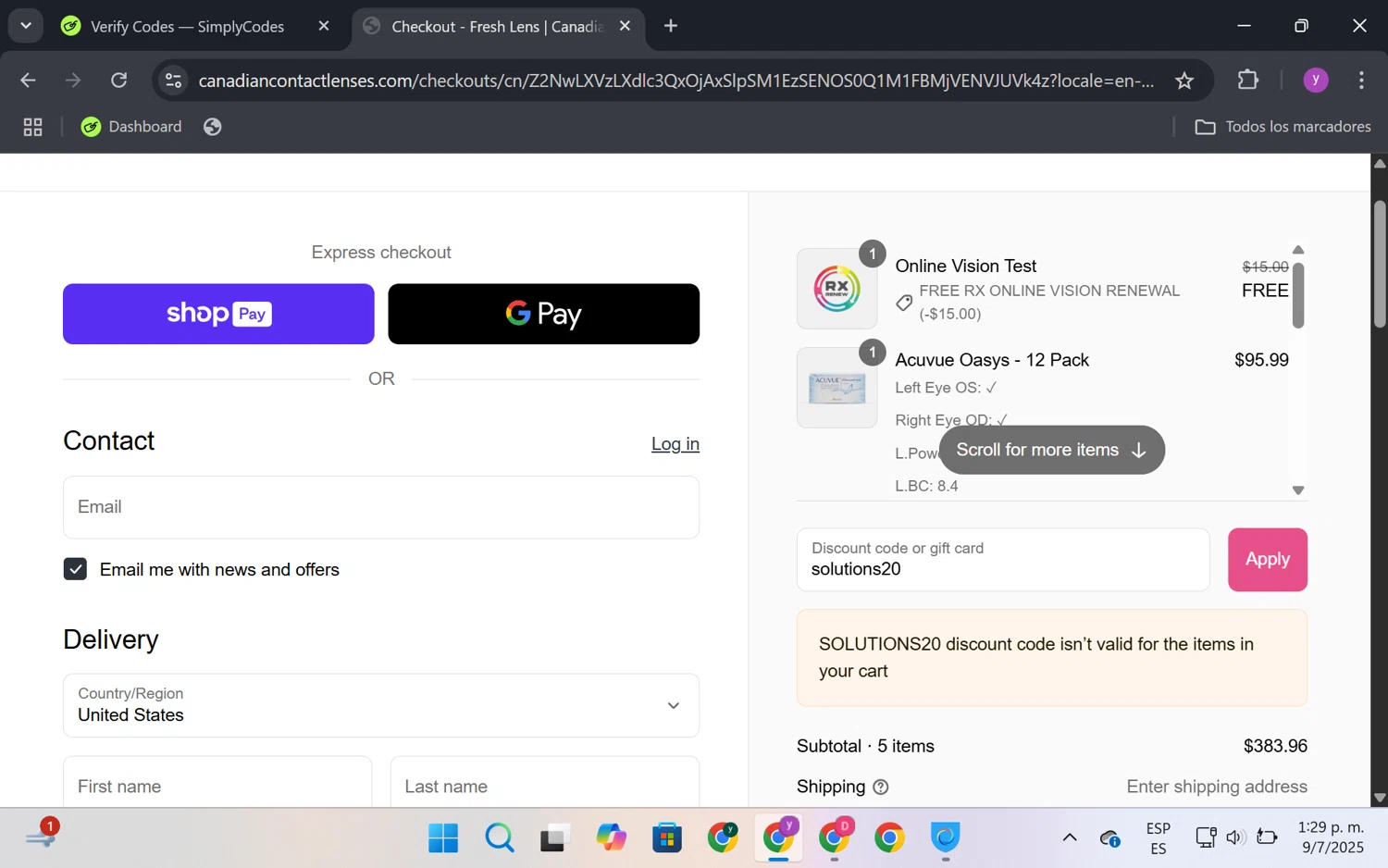This screenshot has width=1388, height=868.
Task: Open the Windows Start menu
Action: coord(443,837)
